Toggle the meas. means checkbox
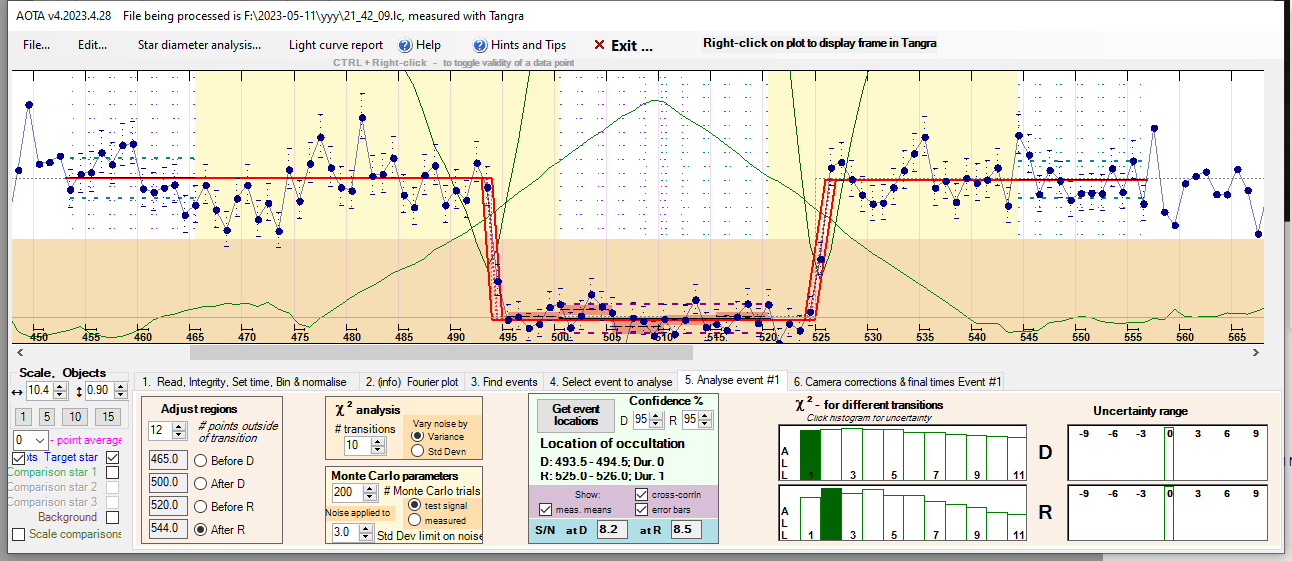The image size is (1292, 561). tap(545, 510)
